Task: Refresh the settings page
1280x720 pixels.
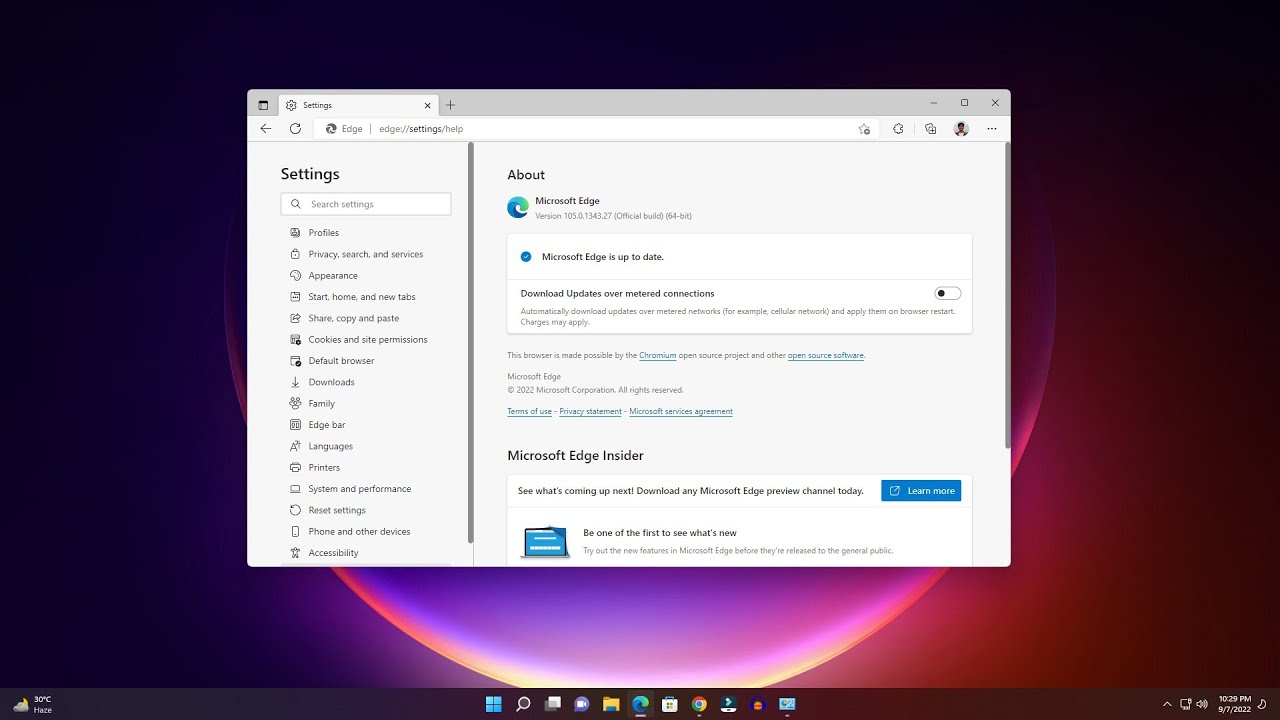Action: point(295,129)
